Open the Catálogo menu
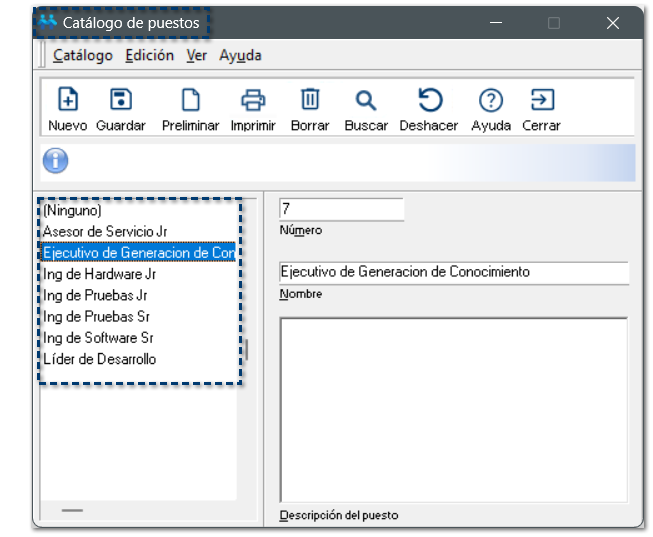 click(x=83, y=56)
